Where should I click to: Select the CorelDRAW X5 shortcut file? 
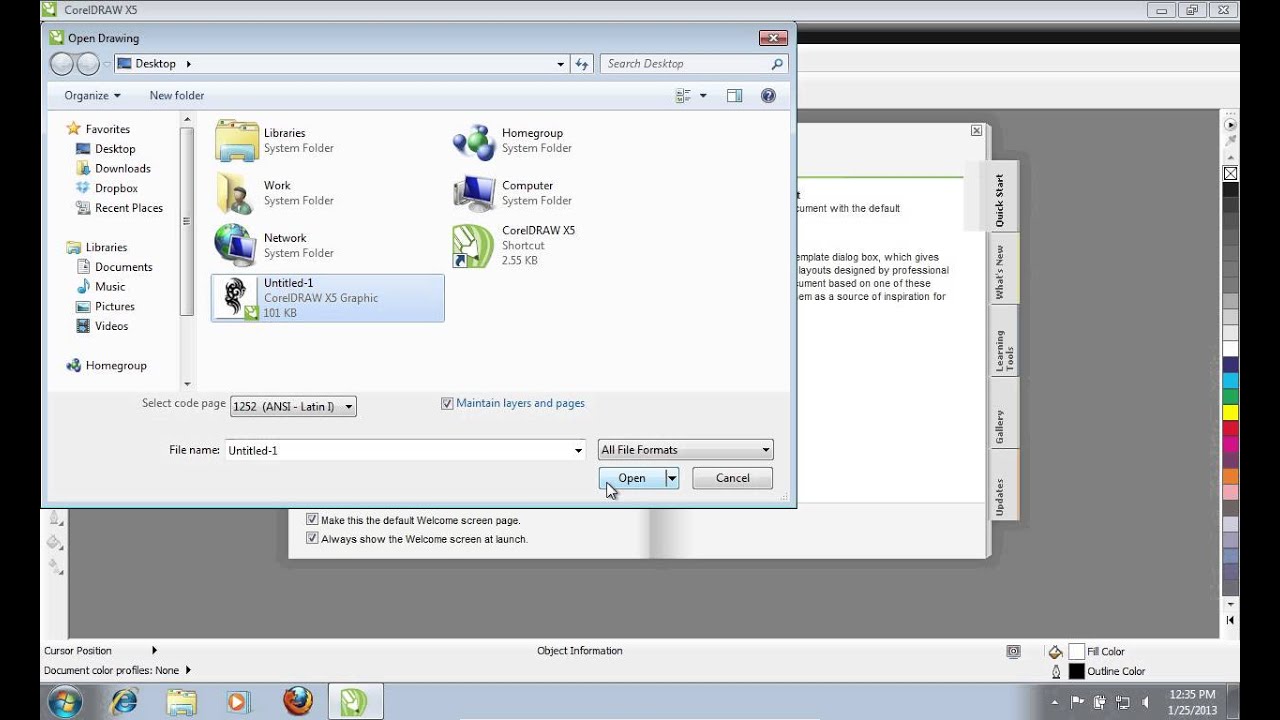tap(514, 245)
